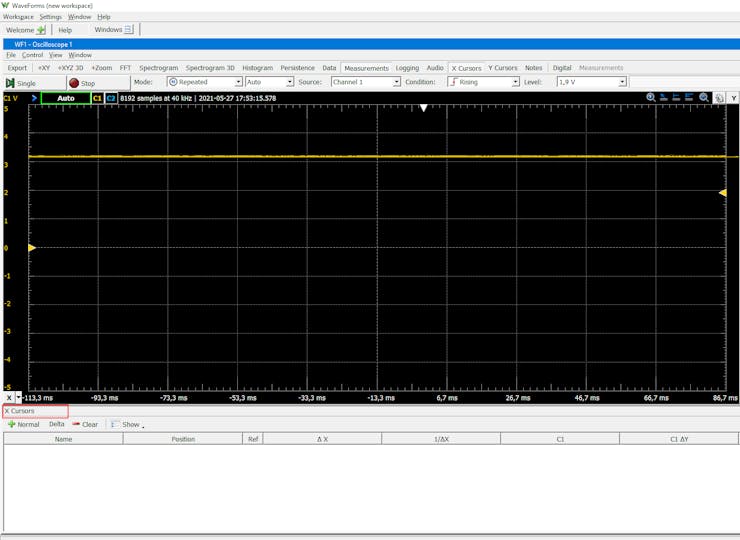Open the Spectrogram view
740x540 pixels.
(158, 68)
